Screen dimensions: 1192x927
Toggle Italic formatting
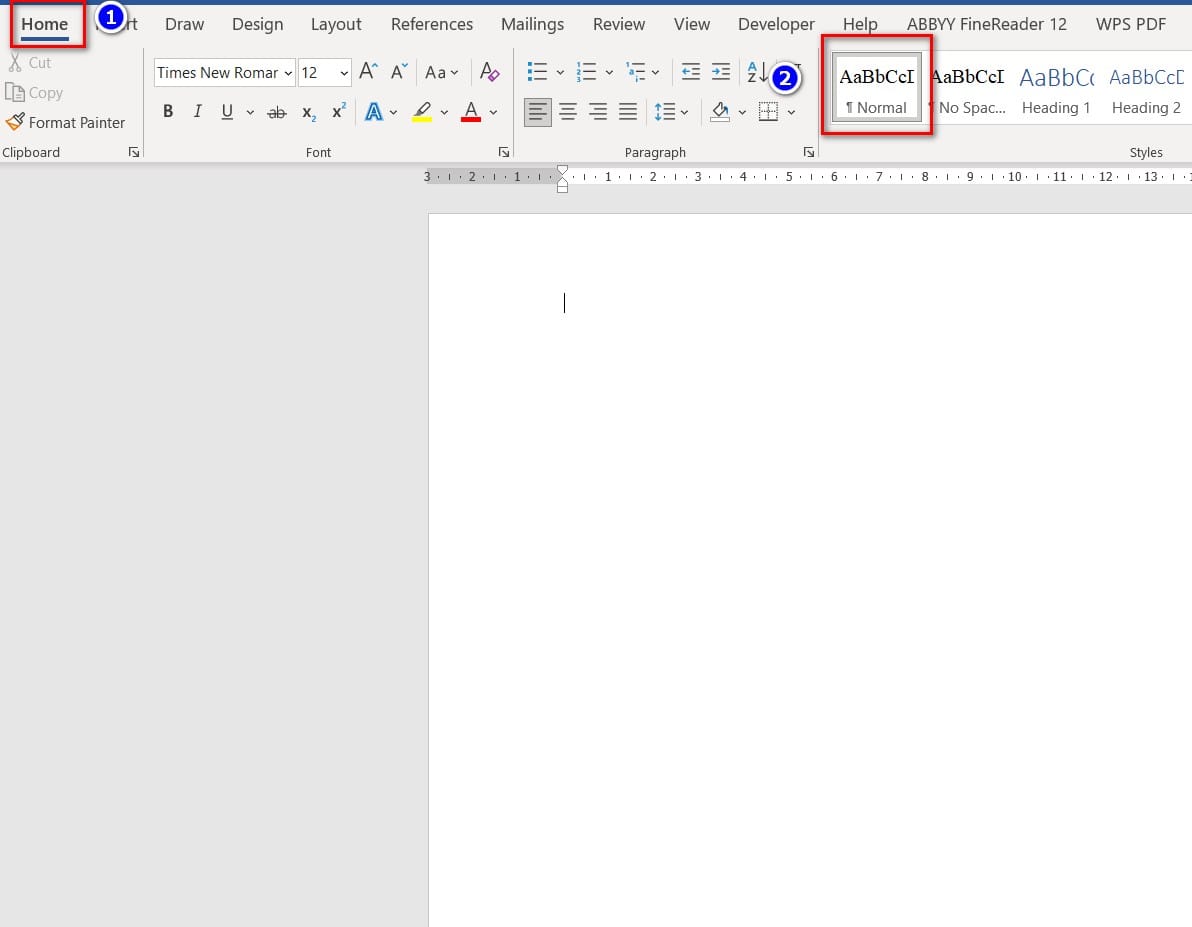click(x=198, y=111)
